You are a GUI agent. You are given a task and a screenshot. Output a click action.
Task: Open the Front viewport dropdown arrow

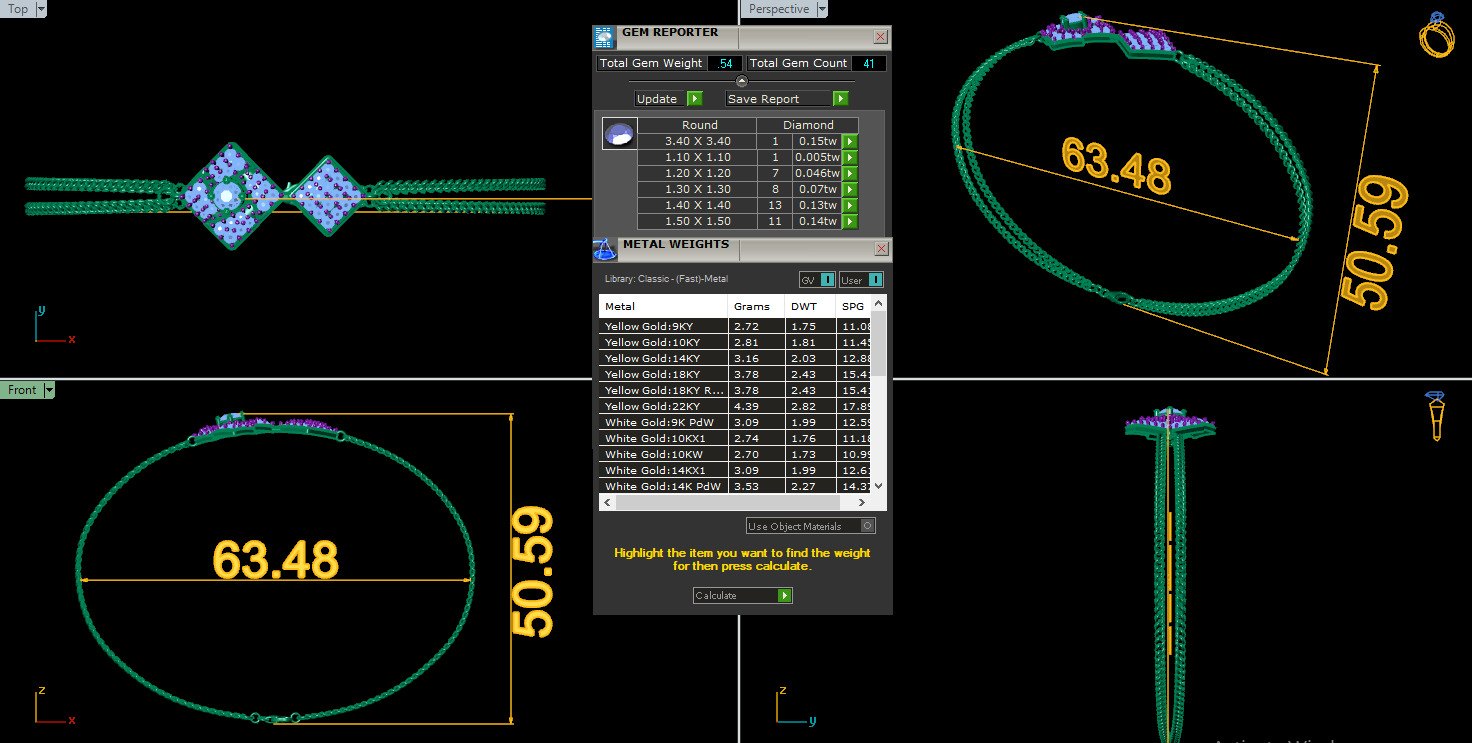click(48, 390)
